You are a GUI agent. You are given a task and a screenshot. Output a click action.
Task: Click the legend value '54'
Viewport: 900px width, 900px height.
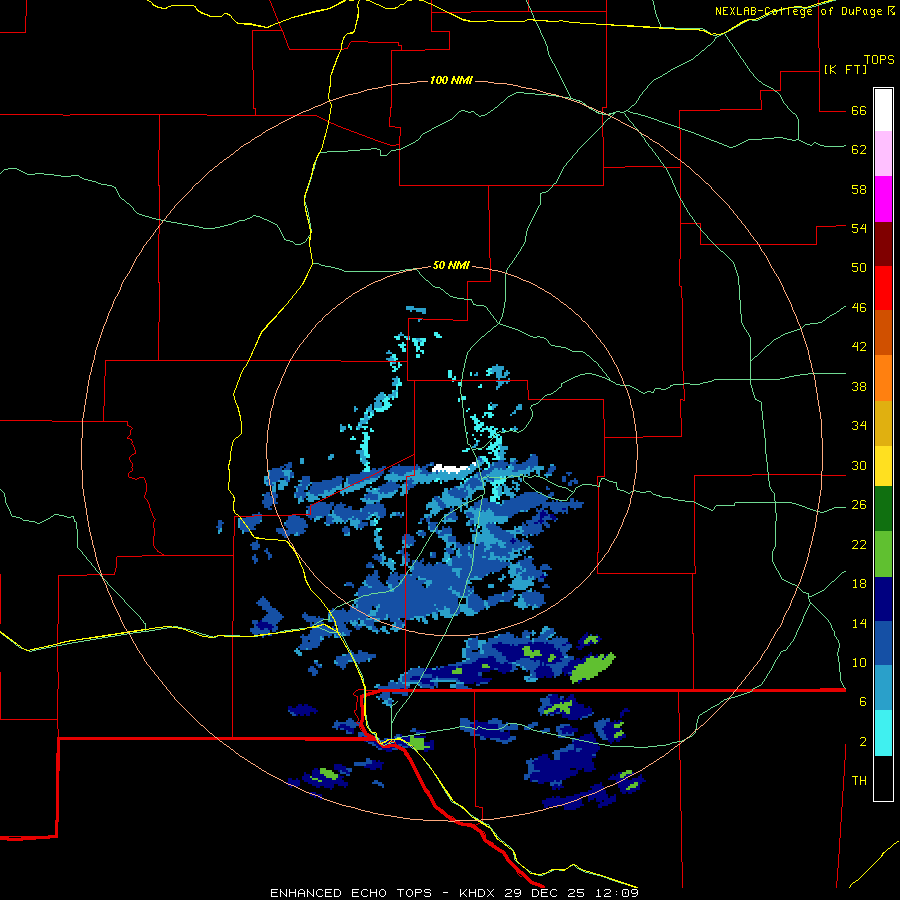(x=859, y=228)
